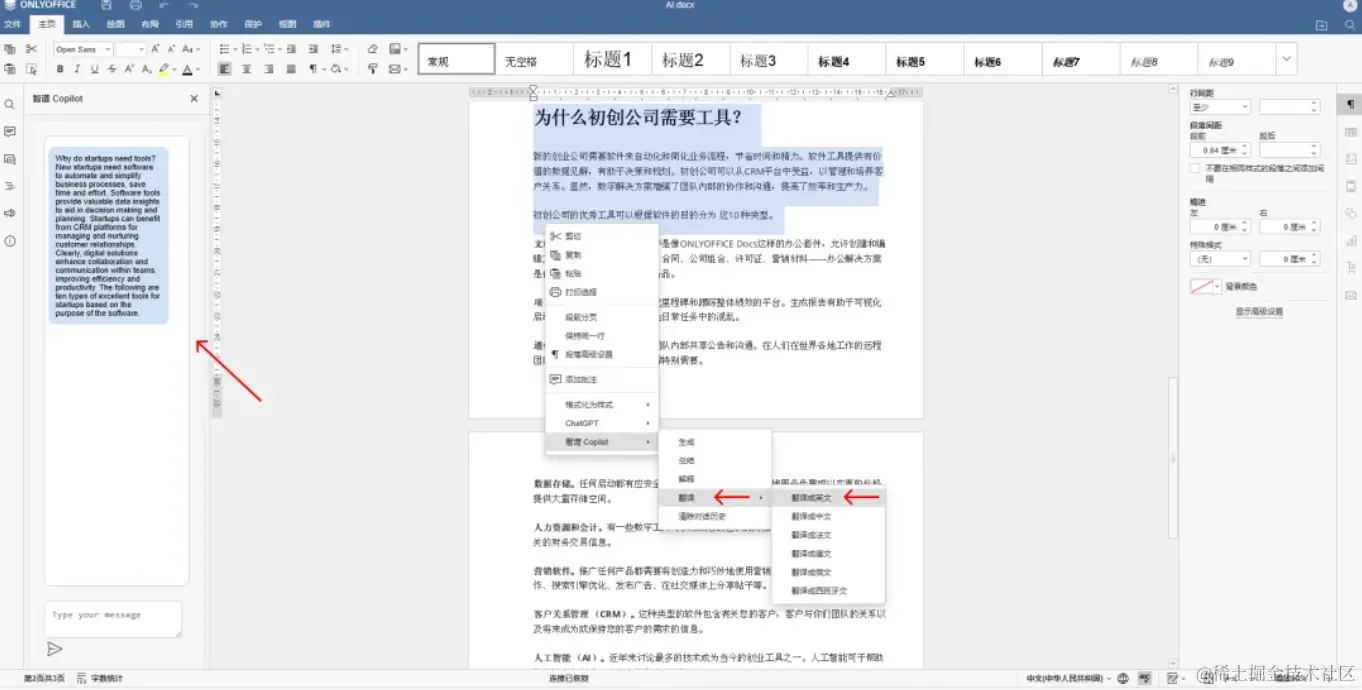Pick the 背景颜色 background color swatch
The image size is (1362, 690).
tap(1202, 286)
